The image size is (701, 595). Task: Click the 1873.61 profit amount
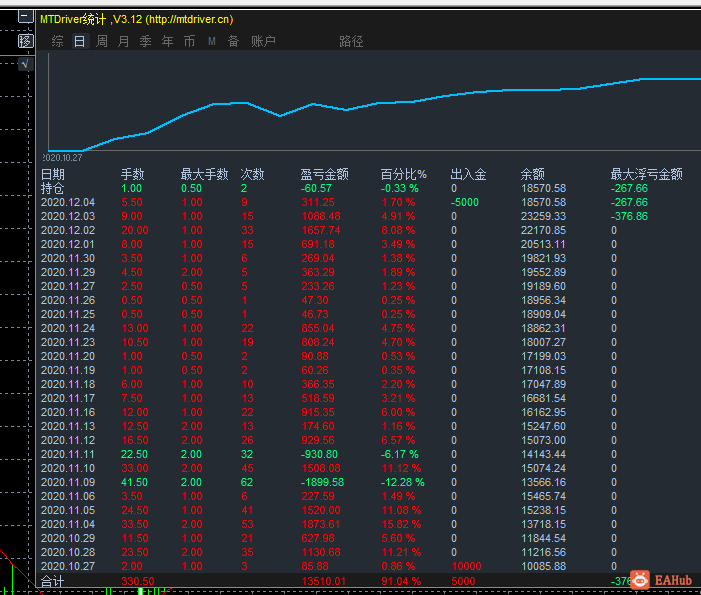pos(321,524)
